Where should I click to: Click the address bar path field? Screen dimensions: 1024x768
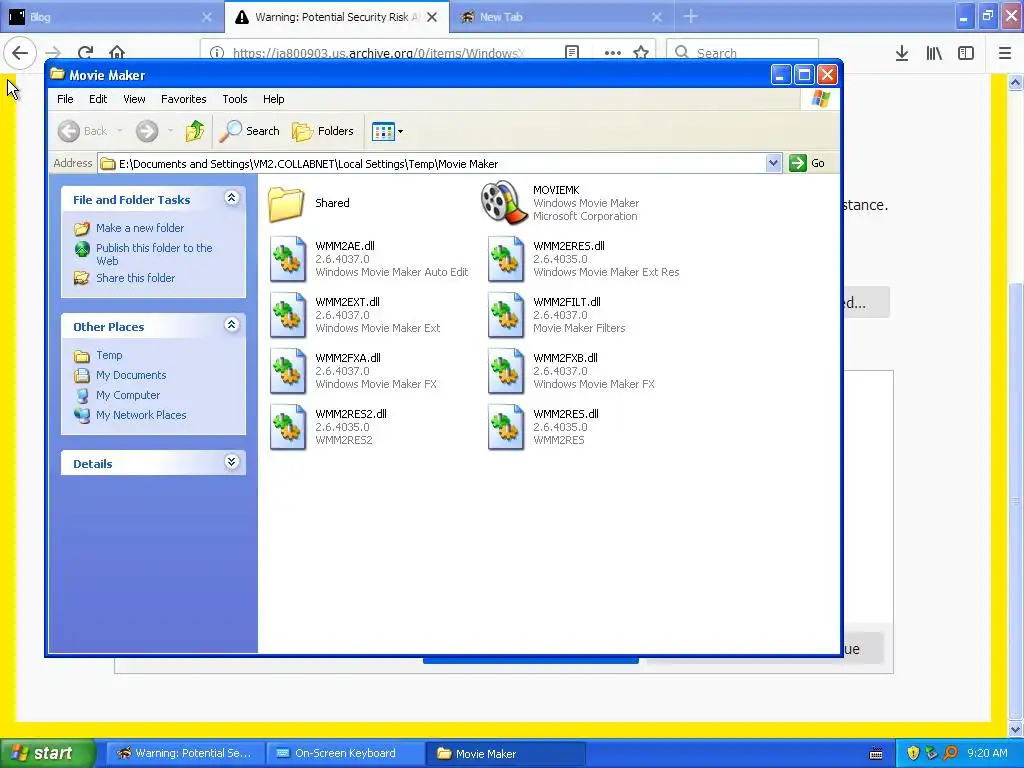click(x=432, y=163)
